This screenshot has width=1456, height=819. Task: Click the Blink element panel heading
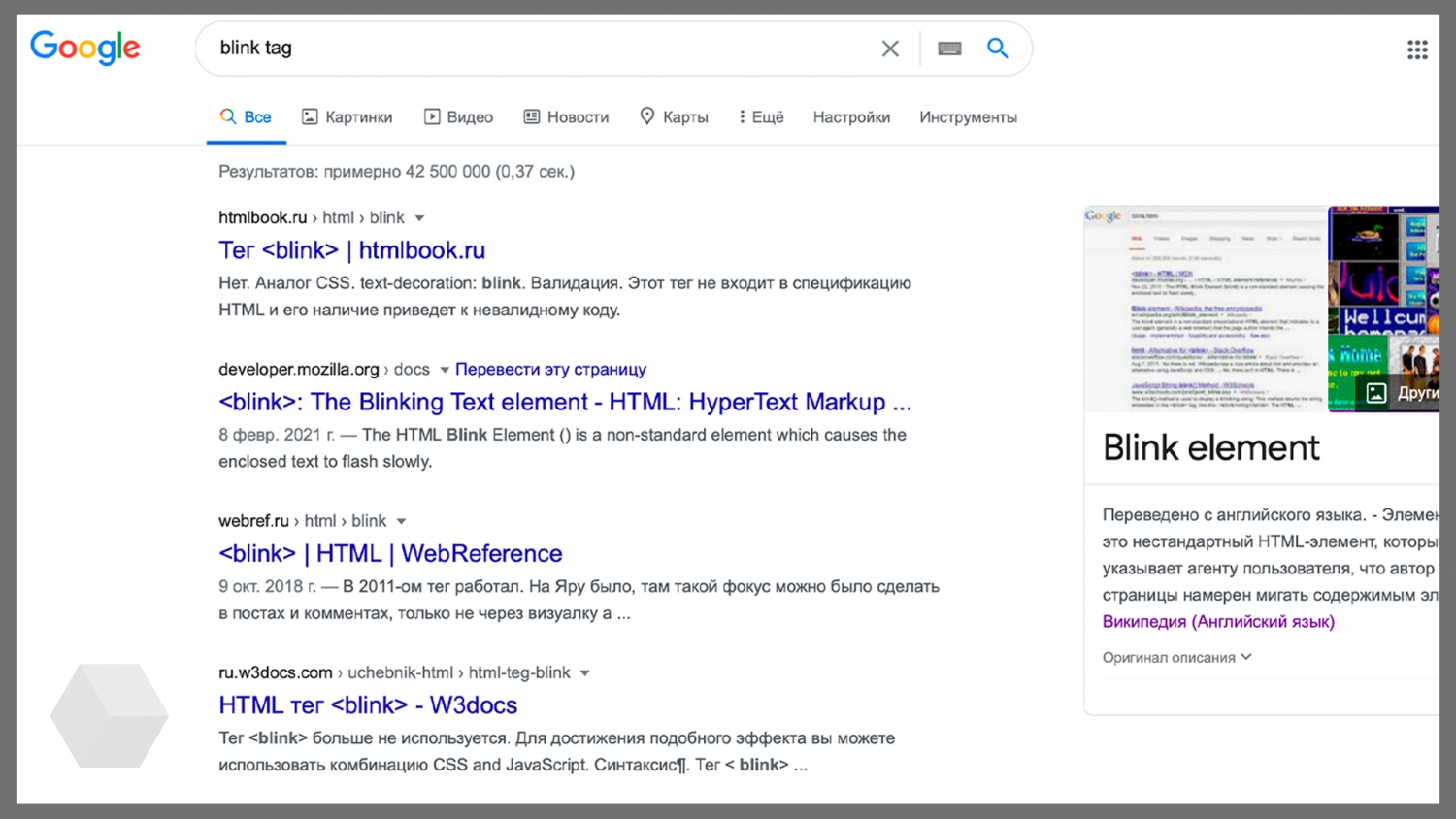[1210, 447]
